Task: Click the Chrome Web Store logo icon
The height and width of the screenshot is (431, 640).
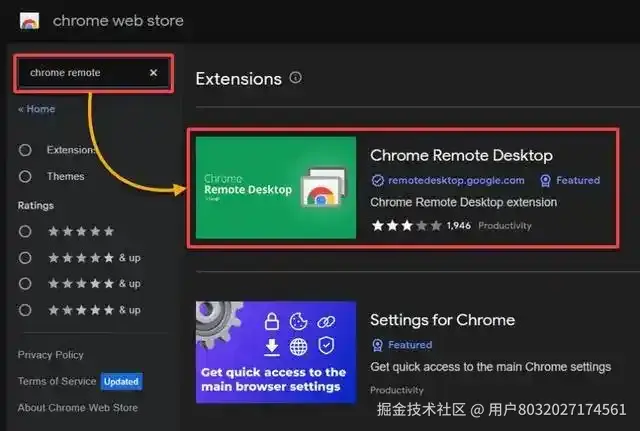Action: 29,20
